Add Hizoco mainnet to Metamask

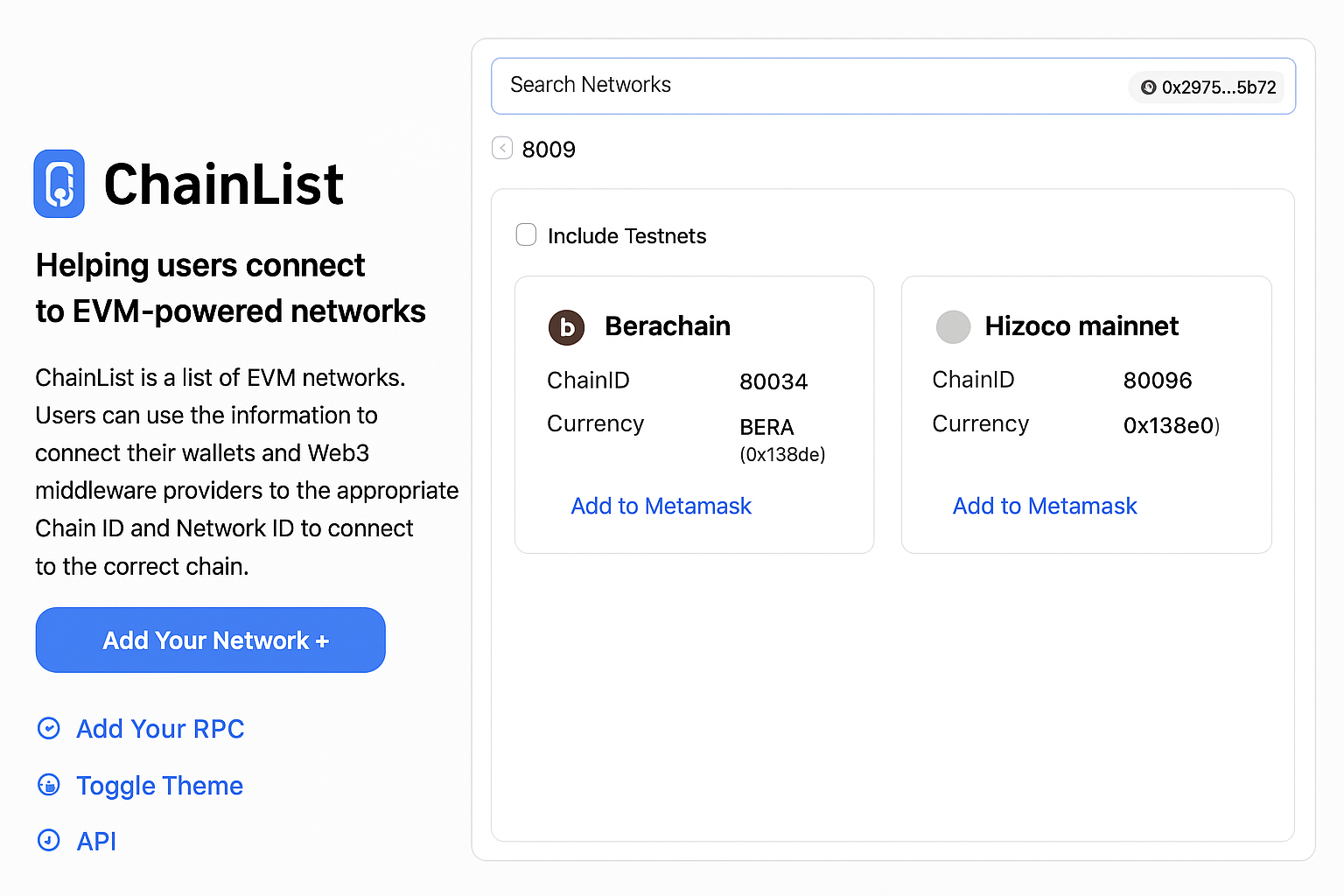(x=1045, y=506)
